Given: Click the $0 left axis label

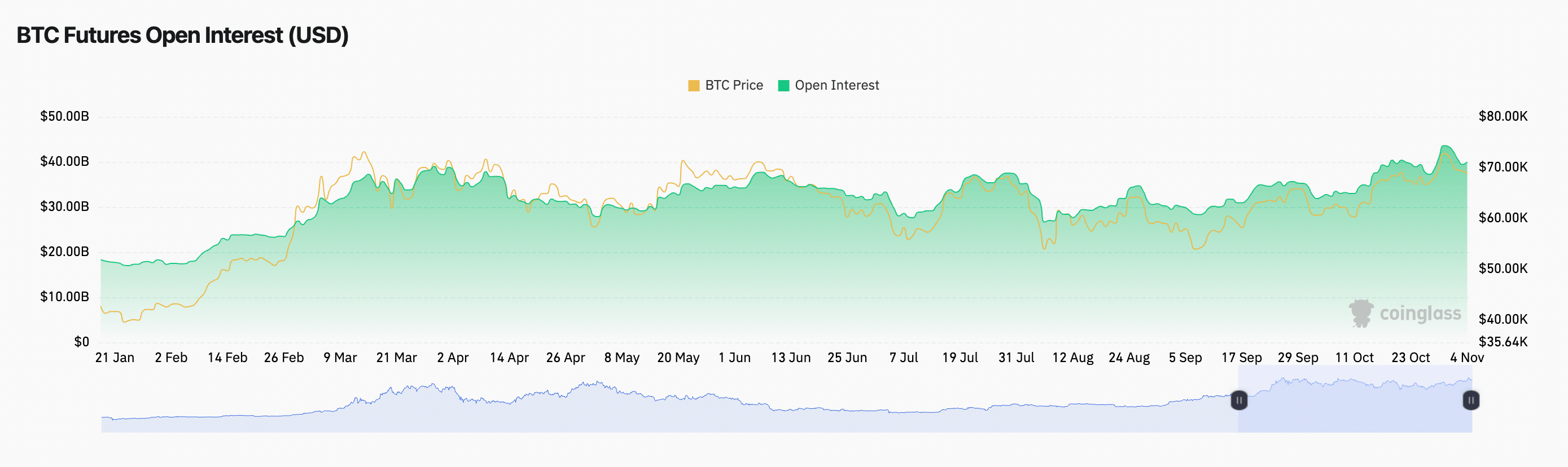Looking at the screenshot, I should tap(82, 342).
